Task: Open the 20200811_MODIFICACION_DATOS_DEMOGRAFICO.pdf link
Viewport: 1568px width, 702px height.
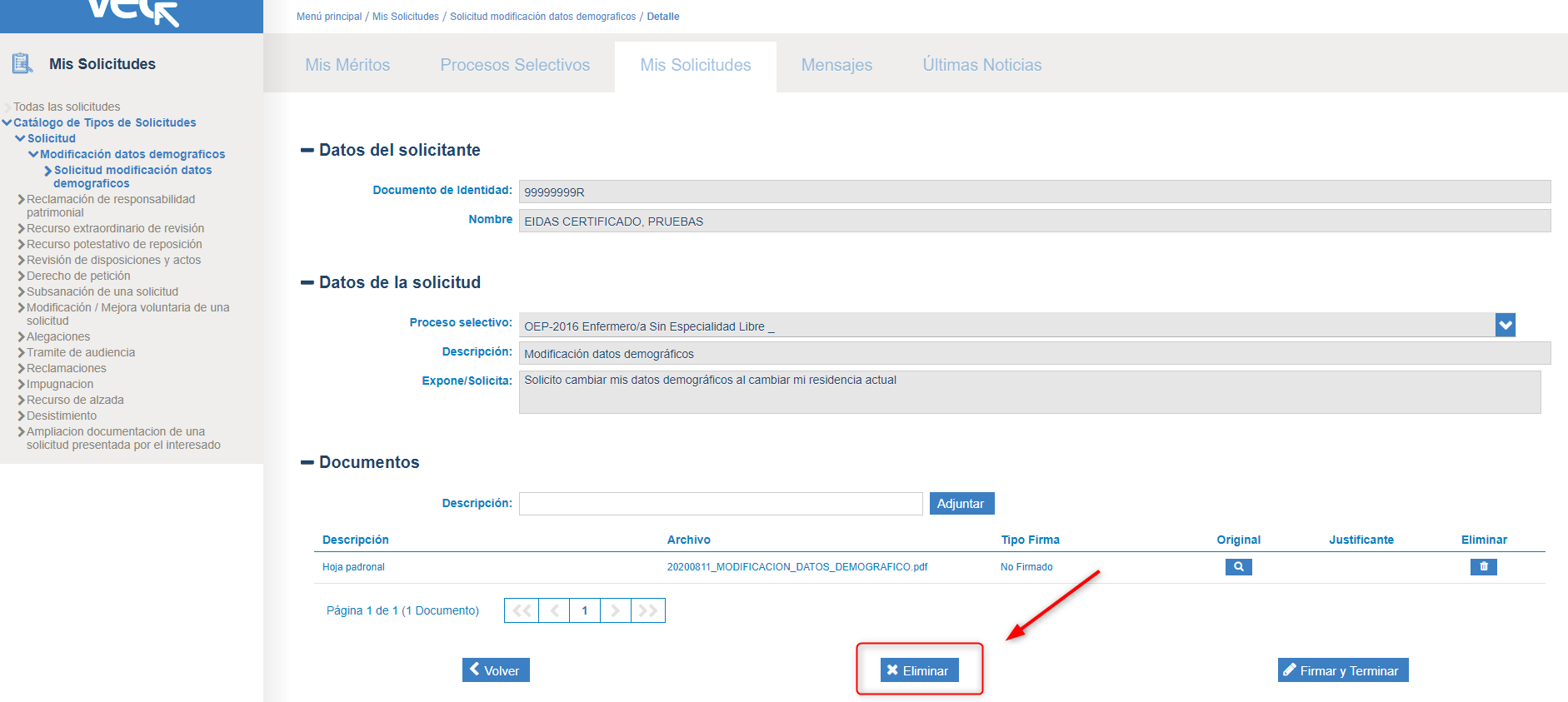Action: click(796, 567)
